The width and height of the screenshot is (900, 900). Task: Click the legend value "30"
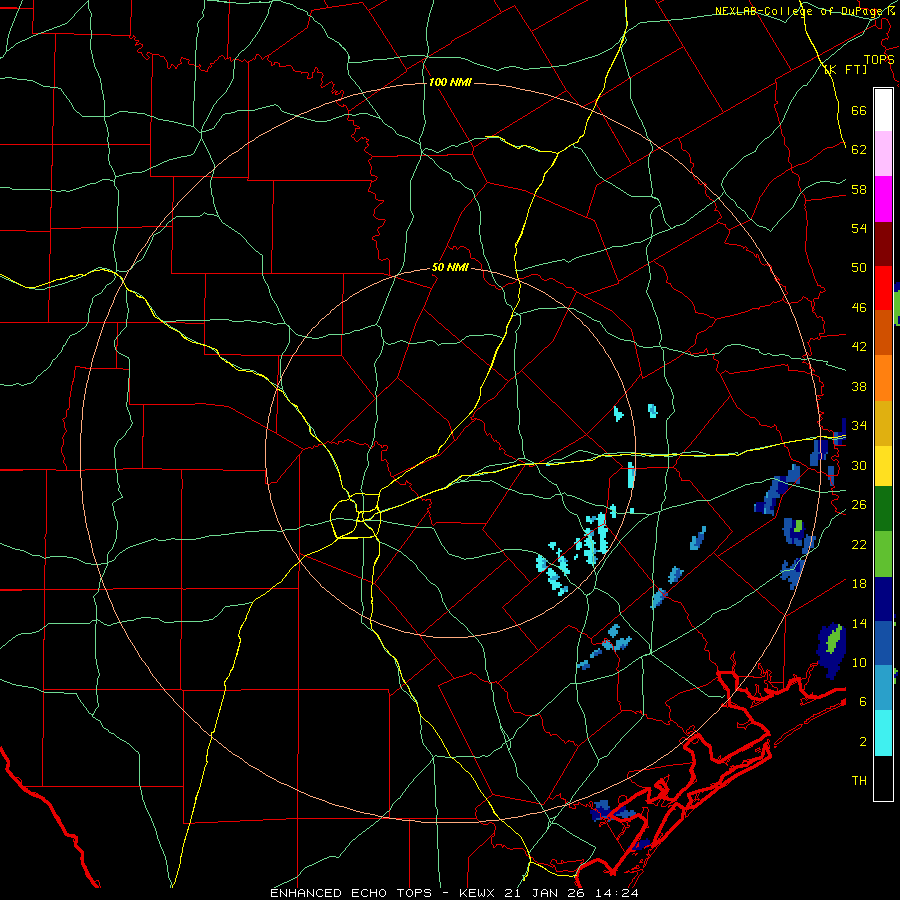point(859,465)
